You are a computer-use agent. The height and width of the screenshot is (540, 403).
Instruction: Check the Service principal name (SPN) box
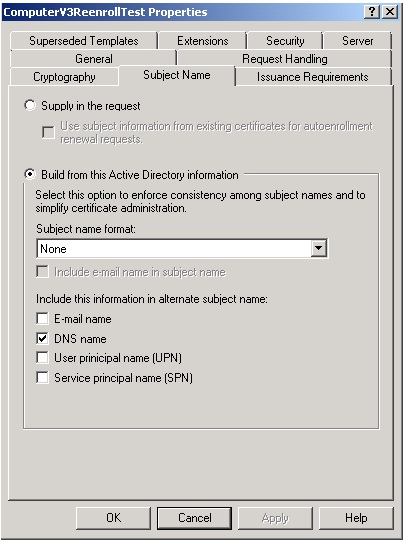coord(42,378)
